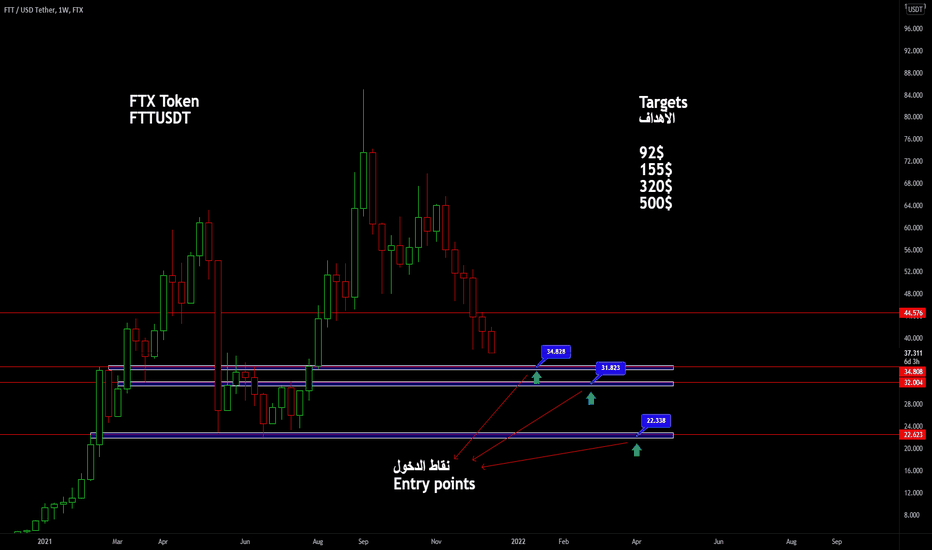Click the 48.000 price axis label
932x550 pixels.
pyautogui.click(x=913, y=294)
